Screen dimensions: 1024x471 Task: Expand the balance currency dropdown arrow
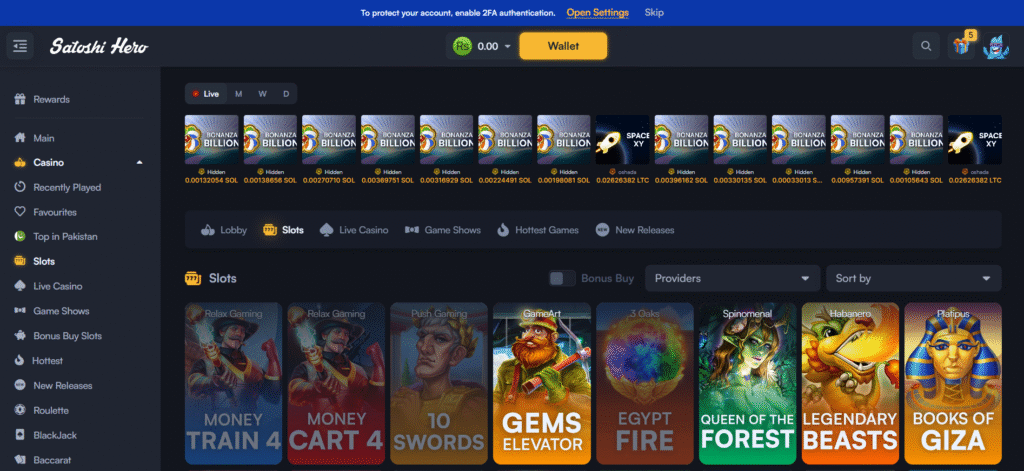click(x=507, y=46)
